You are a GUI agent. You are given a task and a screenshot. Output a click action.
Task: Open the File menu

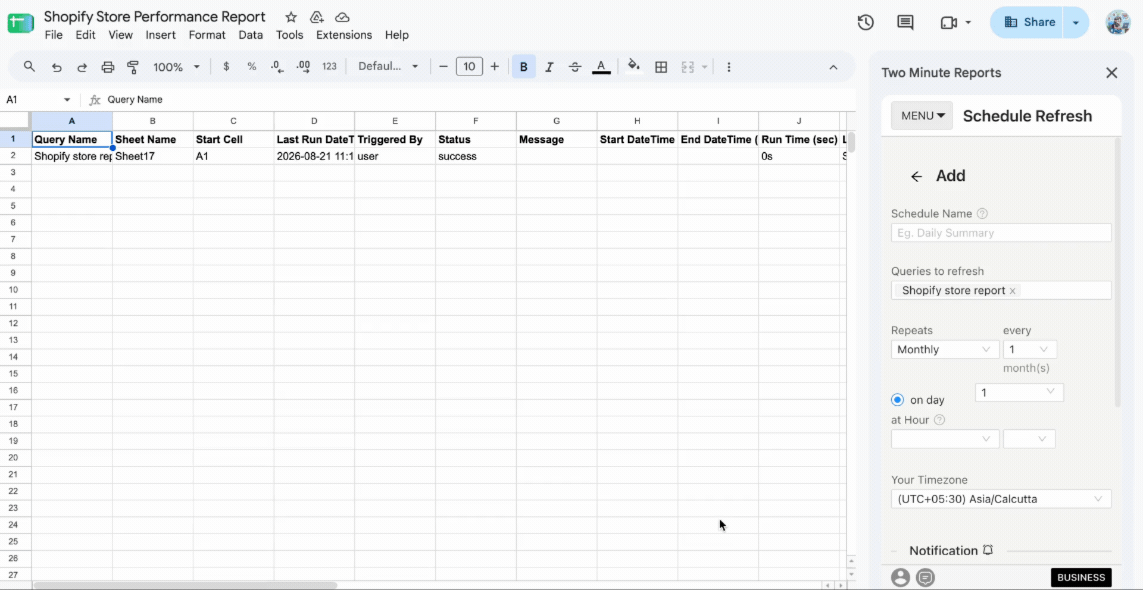tap(53, 35)
